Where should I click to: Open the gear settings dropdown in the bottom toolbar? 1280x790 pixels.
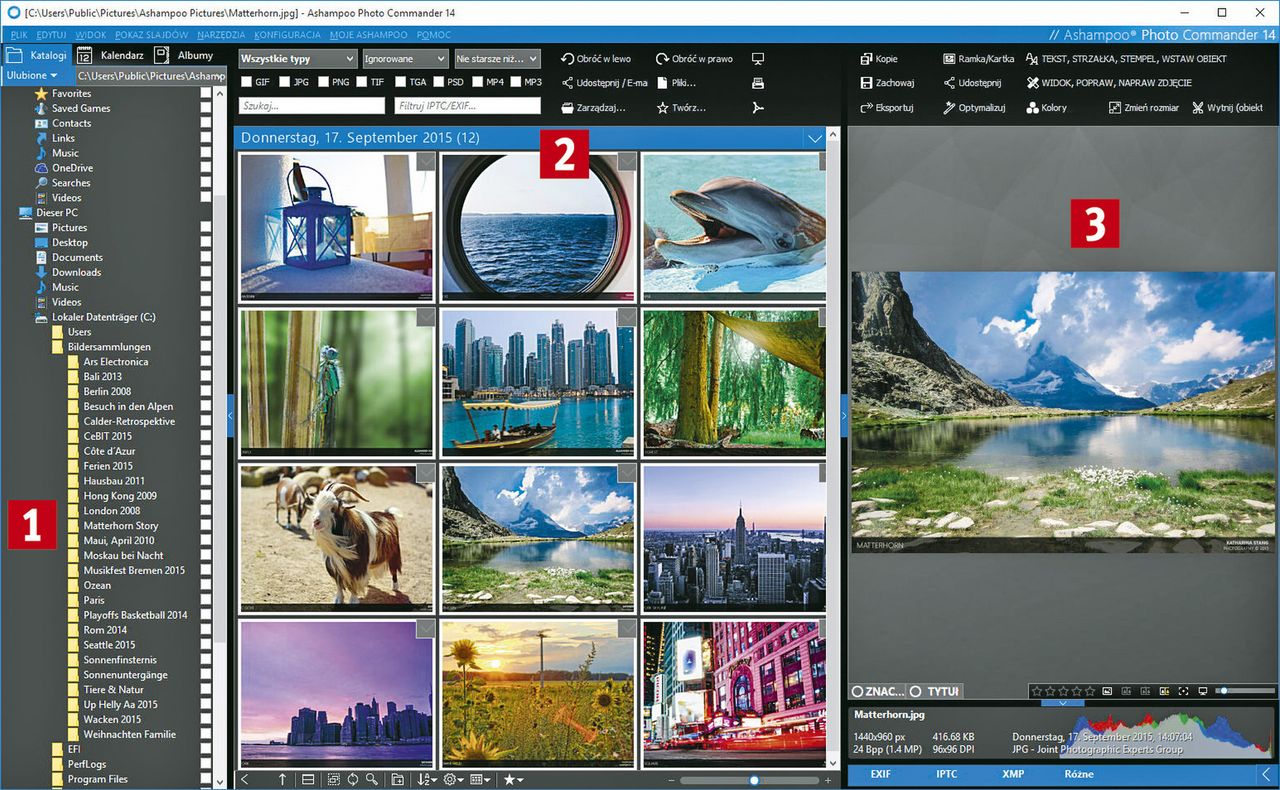(453, 779)
